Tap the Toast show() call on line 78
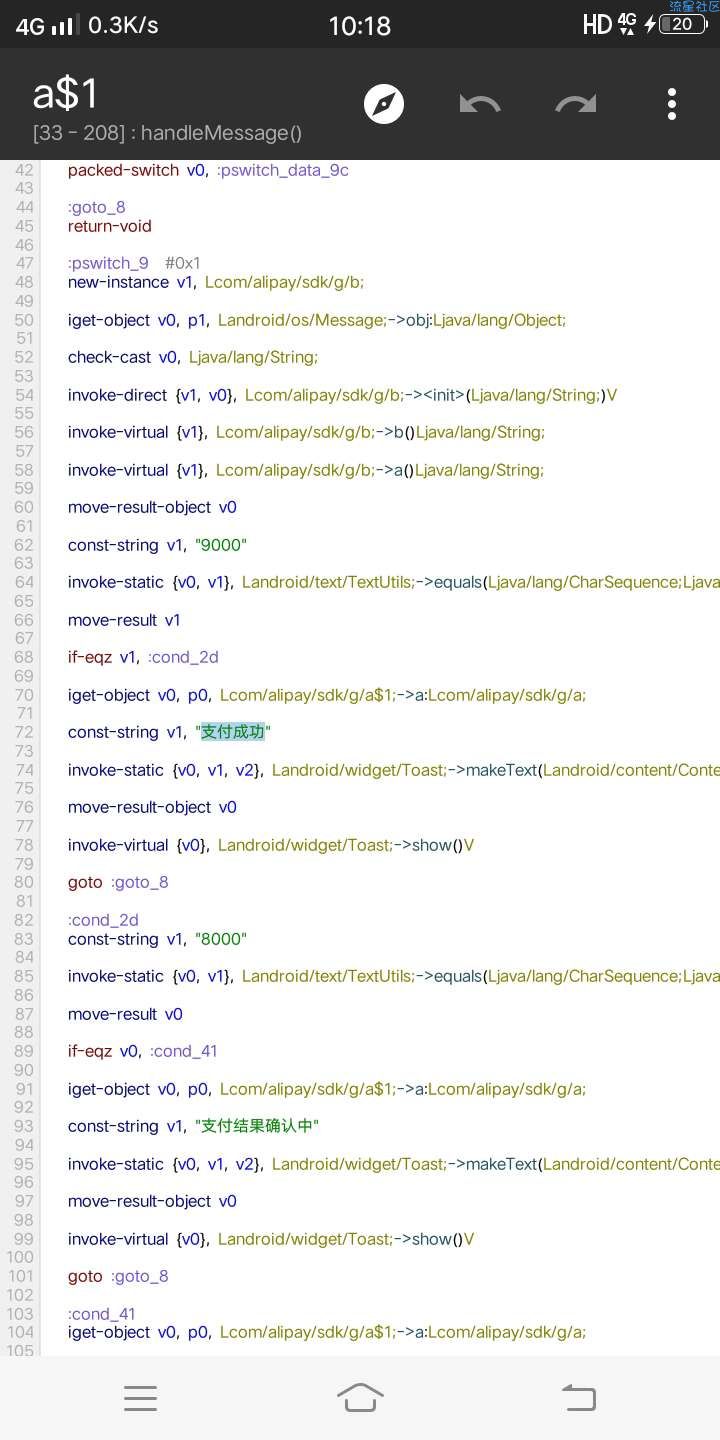This screenshot has width=720, height=1440. pos(271,845)
